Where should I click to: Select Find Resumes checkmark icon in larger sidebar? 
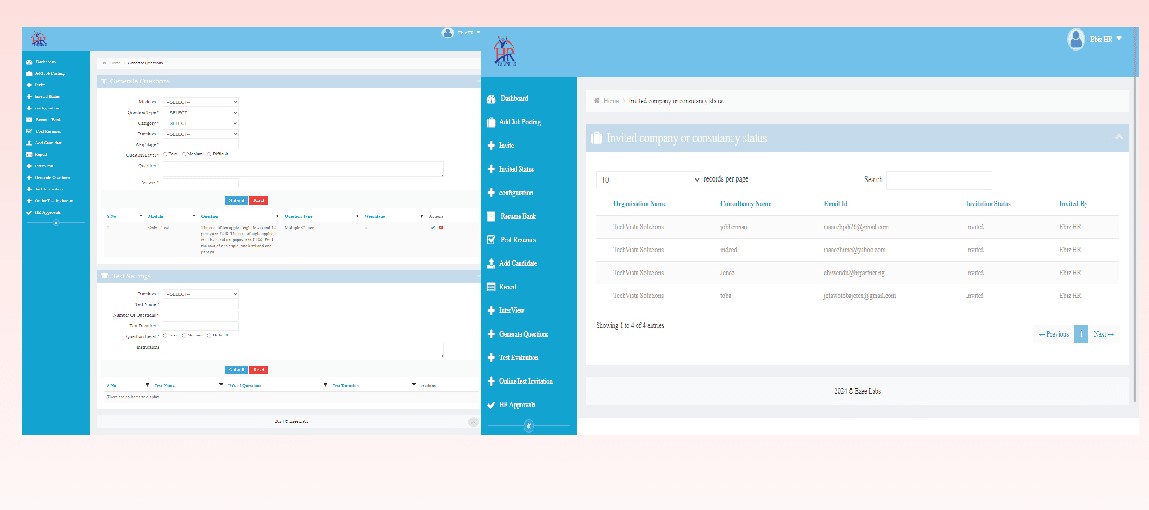pyautogui.click(x=491, y=240)
